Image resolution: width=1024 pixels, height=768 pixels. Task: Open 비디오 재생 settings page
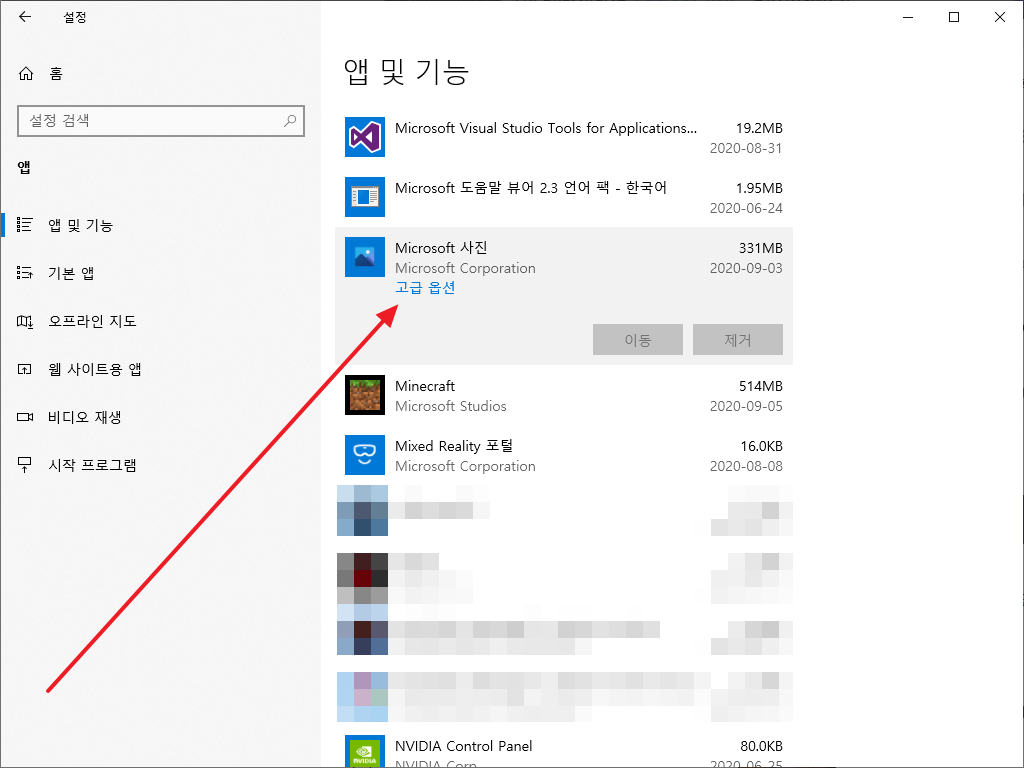tap(84, 417)
